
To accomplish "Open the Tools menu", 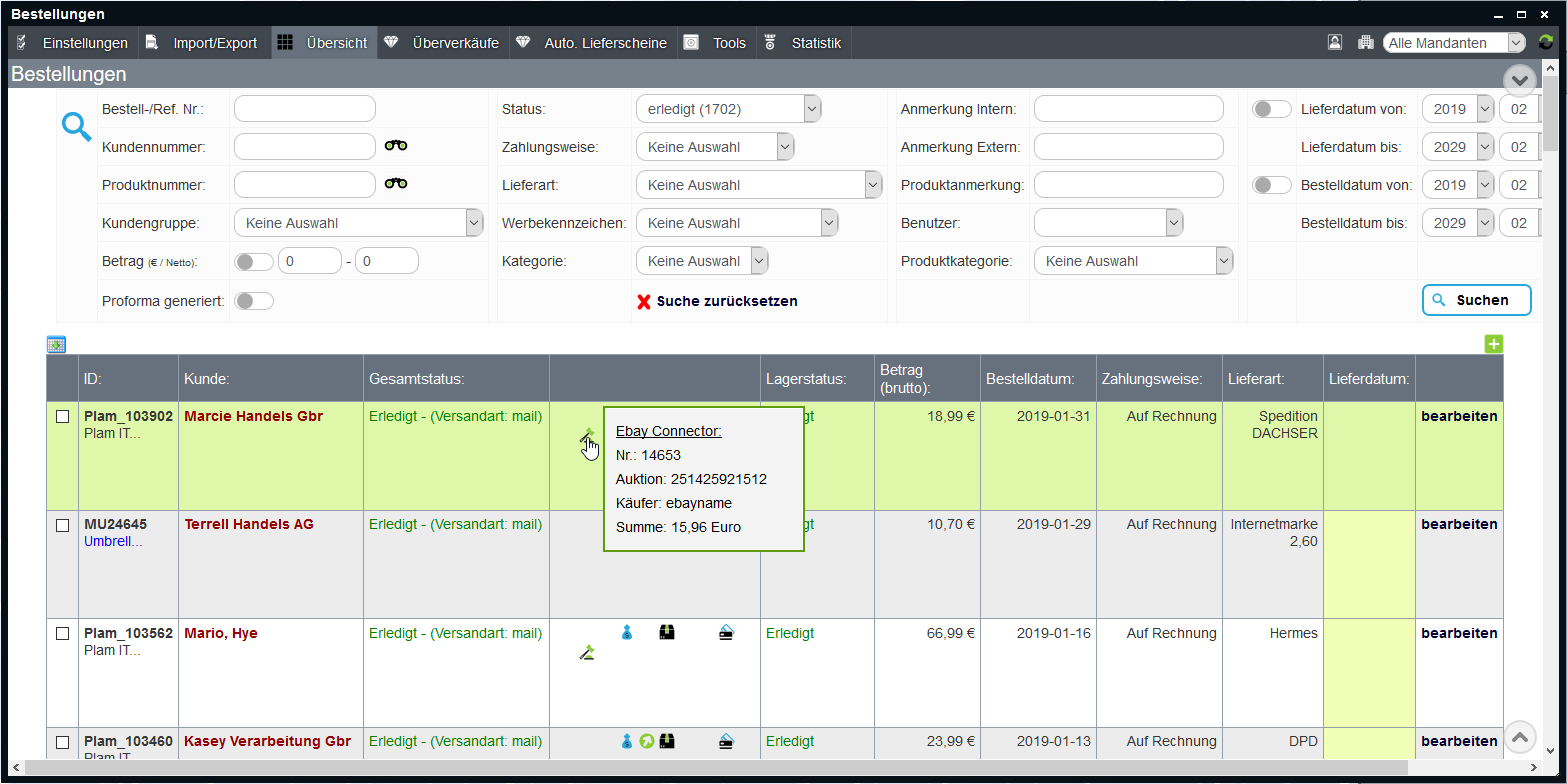I will point(716,43).
